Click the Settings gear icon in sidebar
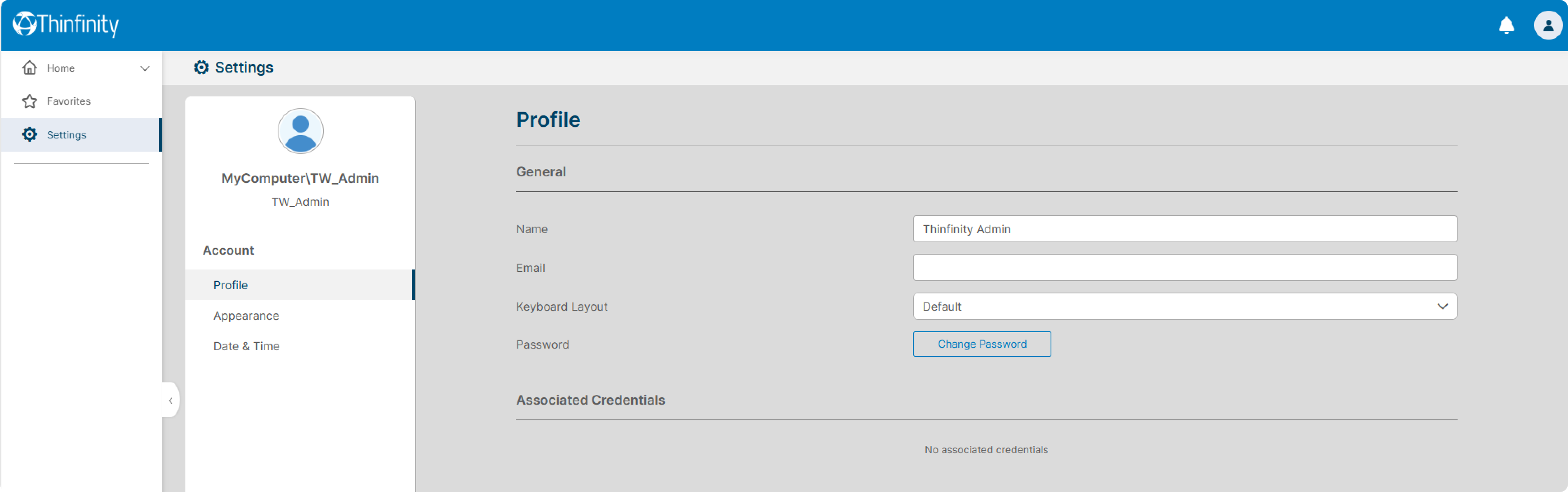This screenshot has height=492, width=1568. click(x=29, y=135)
